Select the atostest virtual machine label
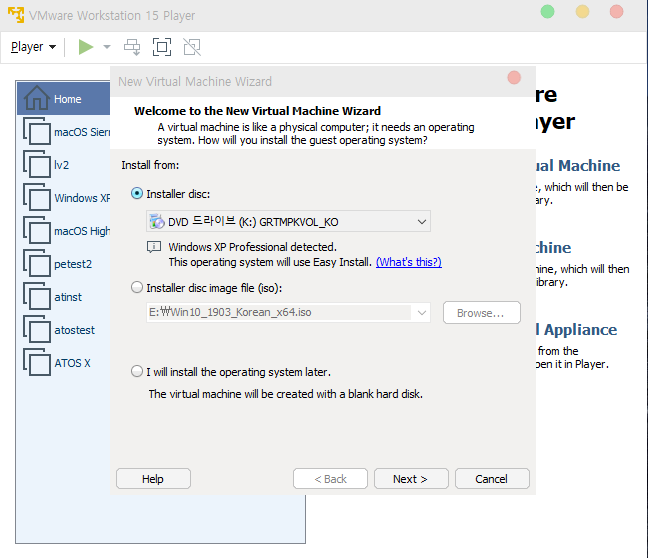The width and height of the screenshot is (648, 558). pyautogui.click(x=74, y=330)
